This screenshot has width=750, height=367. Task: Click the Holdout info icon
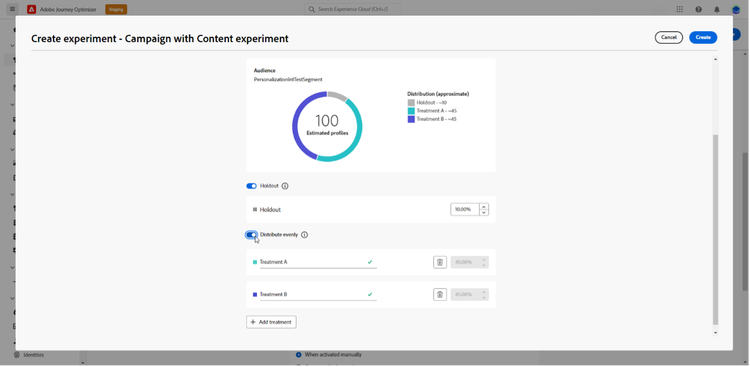click(x=285, y=186)
